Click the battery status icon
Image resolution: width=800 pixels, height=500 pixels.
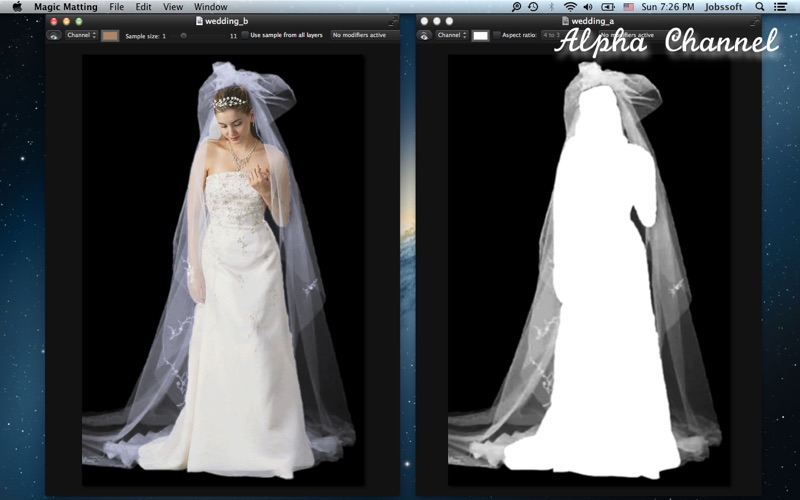[608, 7]
